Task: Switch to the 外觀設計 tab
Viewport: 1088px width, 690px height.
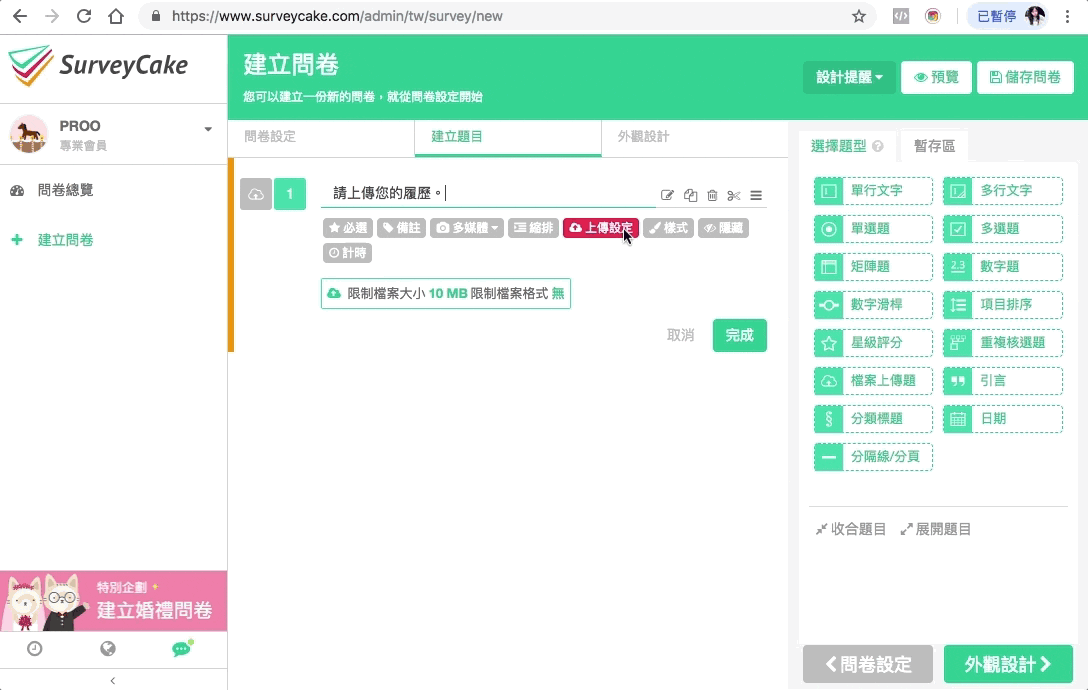Action: tap(643, 137)
